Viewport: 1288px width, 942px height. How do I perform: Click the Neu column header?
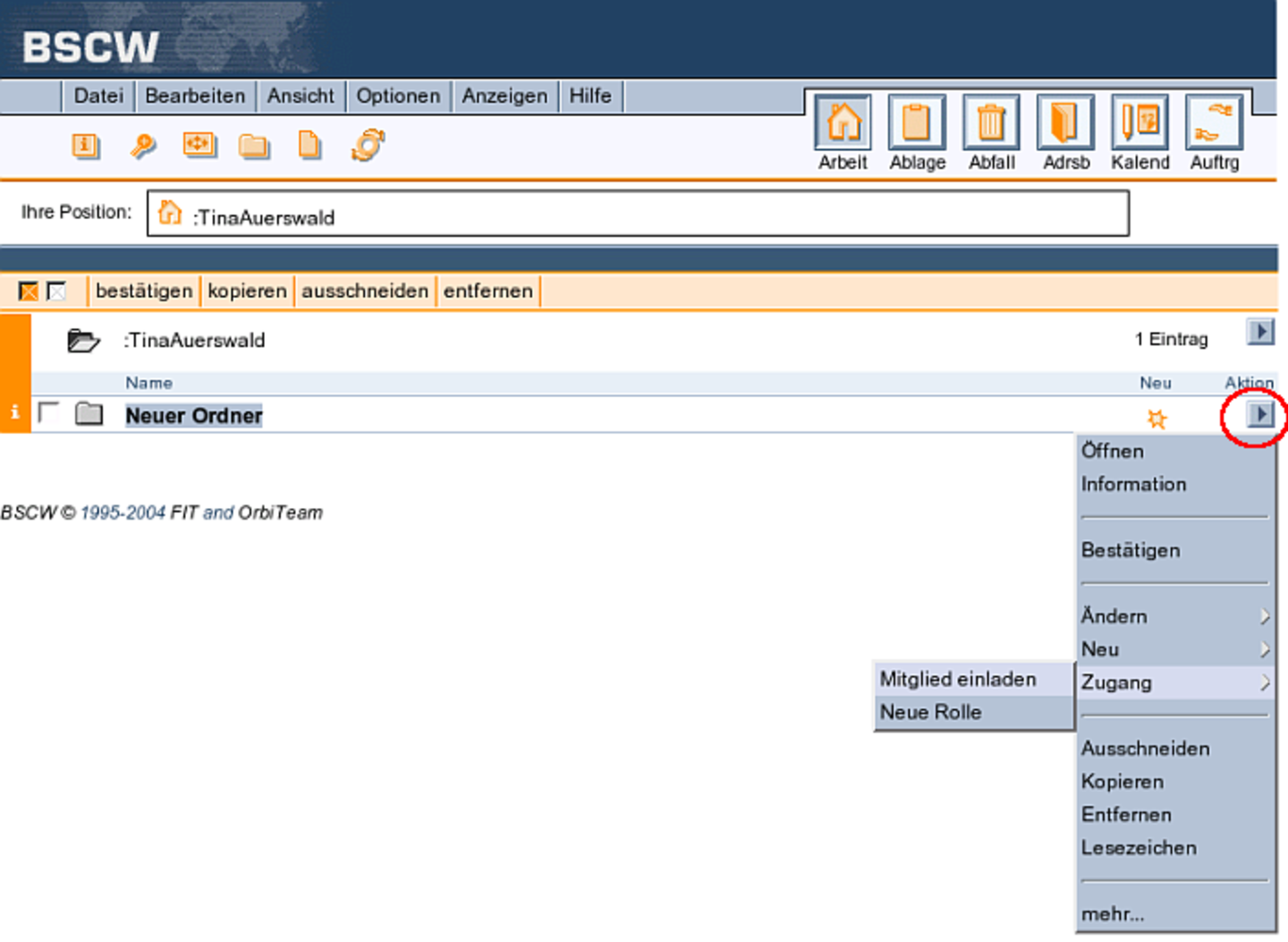click(1156, 383)
